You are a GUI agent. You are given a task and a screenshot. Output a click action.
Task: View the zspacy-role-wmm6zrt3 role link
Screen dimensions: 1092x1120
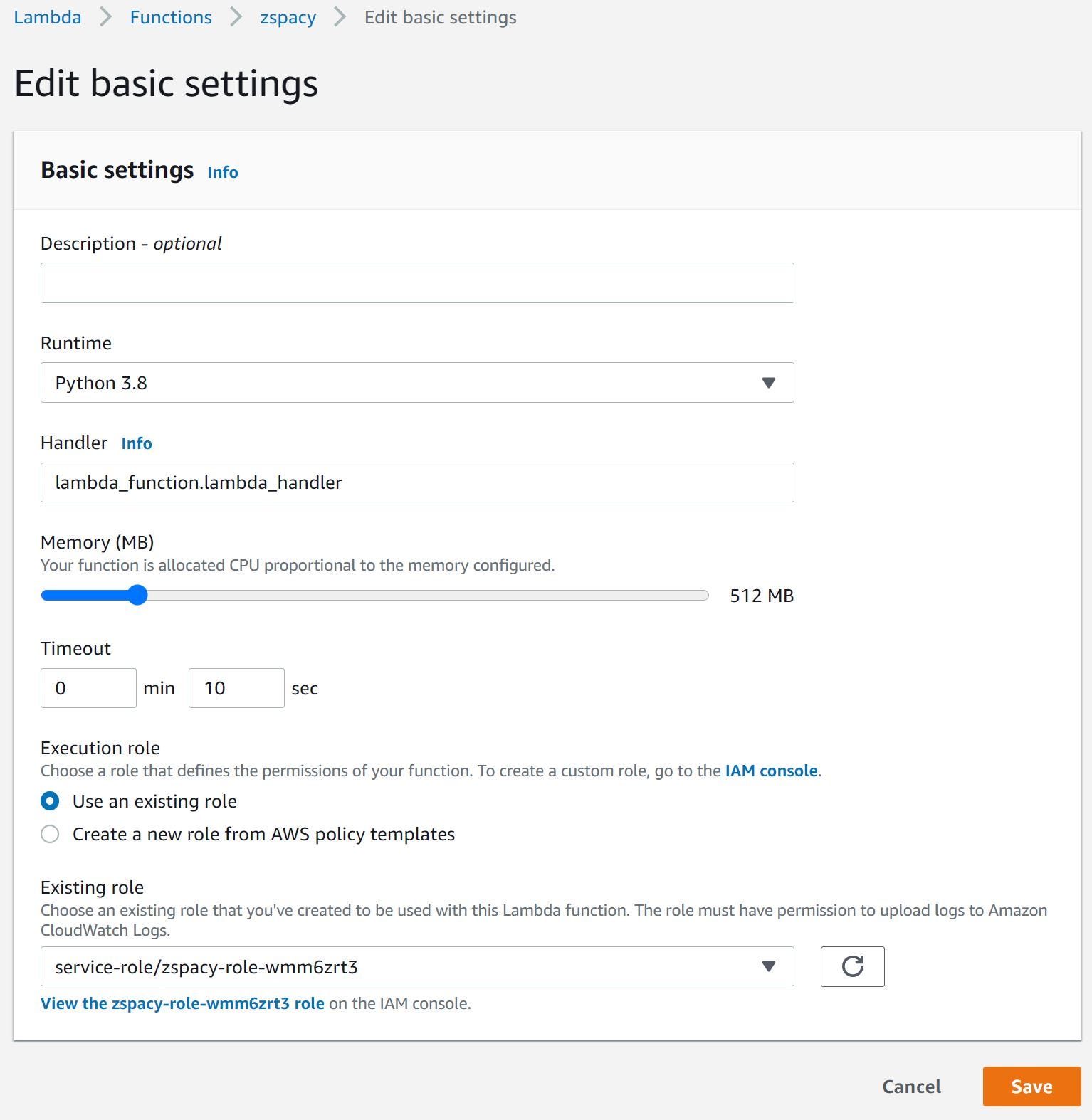pyautogui.click(x=182, y=1003)
